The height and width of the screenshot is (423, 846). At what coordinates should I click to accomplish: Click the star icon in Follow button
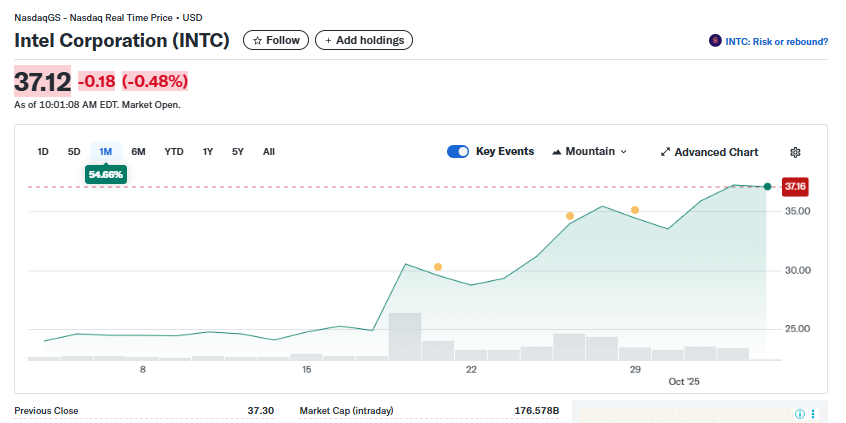257,40
